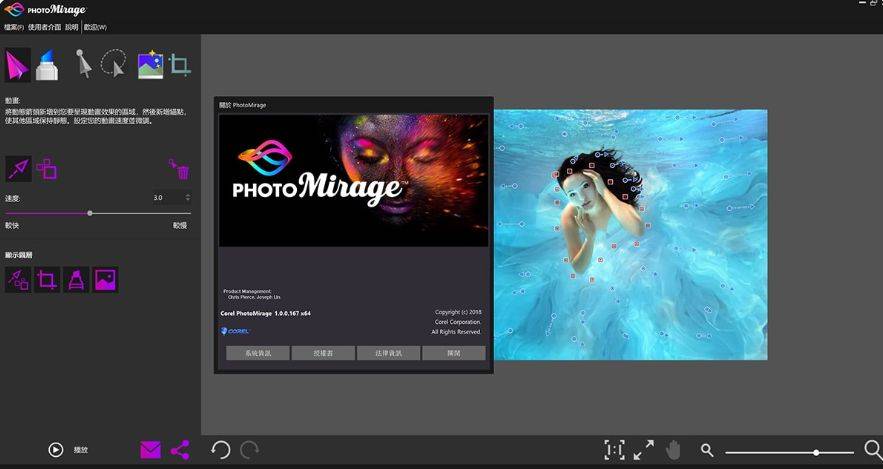
Task: Set zoom to 1:1 actual size
Action: pyautogui.click(x=614, y=450)
